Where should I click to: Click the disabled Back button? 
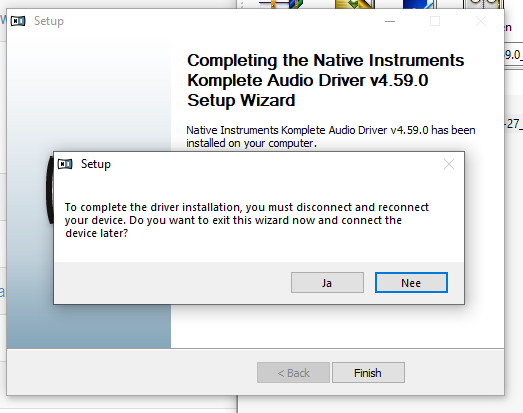(x=293, y=372)
